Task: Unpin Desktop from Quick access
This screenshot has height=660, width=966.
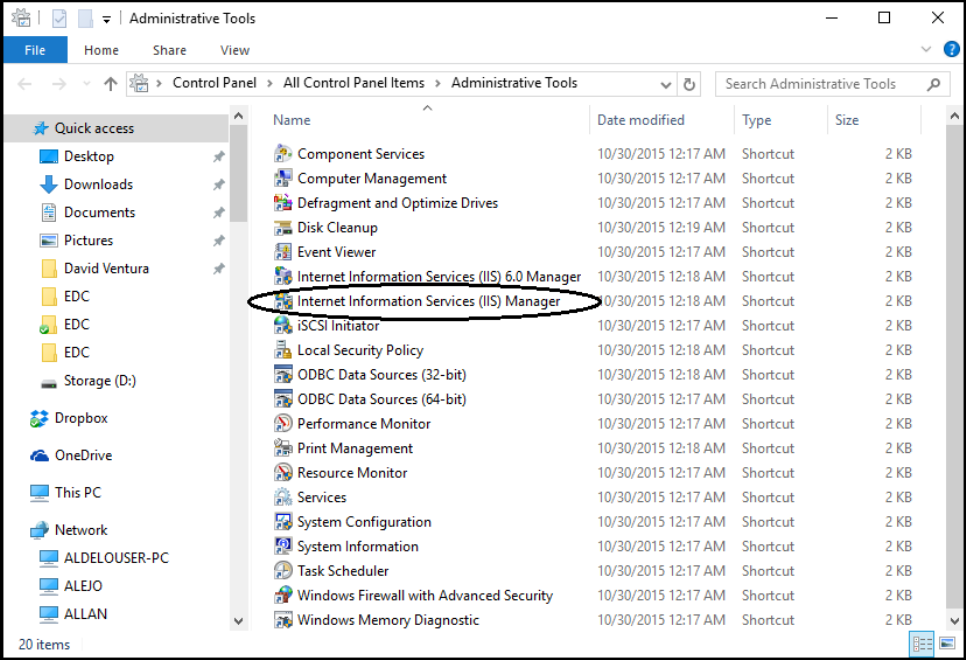Action: click(x=218, y=157)
